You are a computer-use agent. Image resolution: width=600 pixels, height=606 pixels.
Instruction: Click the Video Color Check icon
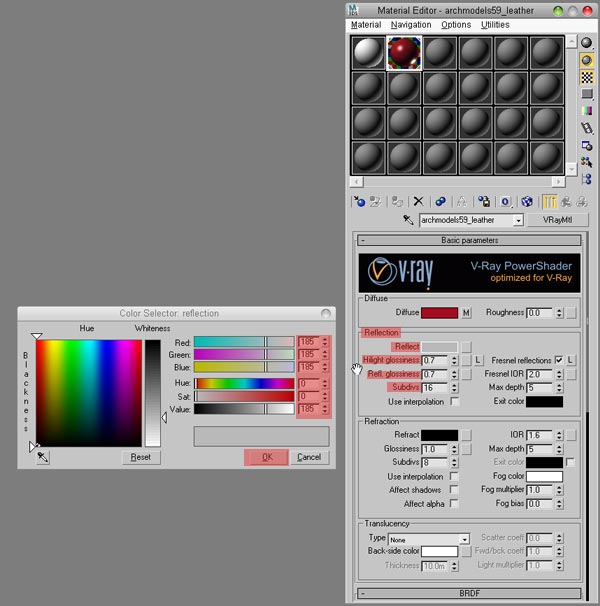586,111
